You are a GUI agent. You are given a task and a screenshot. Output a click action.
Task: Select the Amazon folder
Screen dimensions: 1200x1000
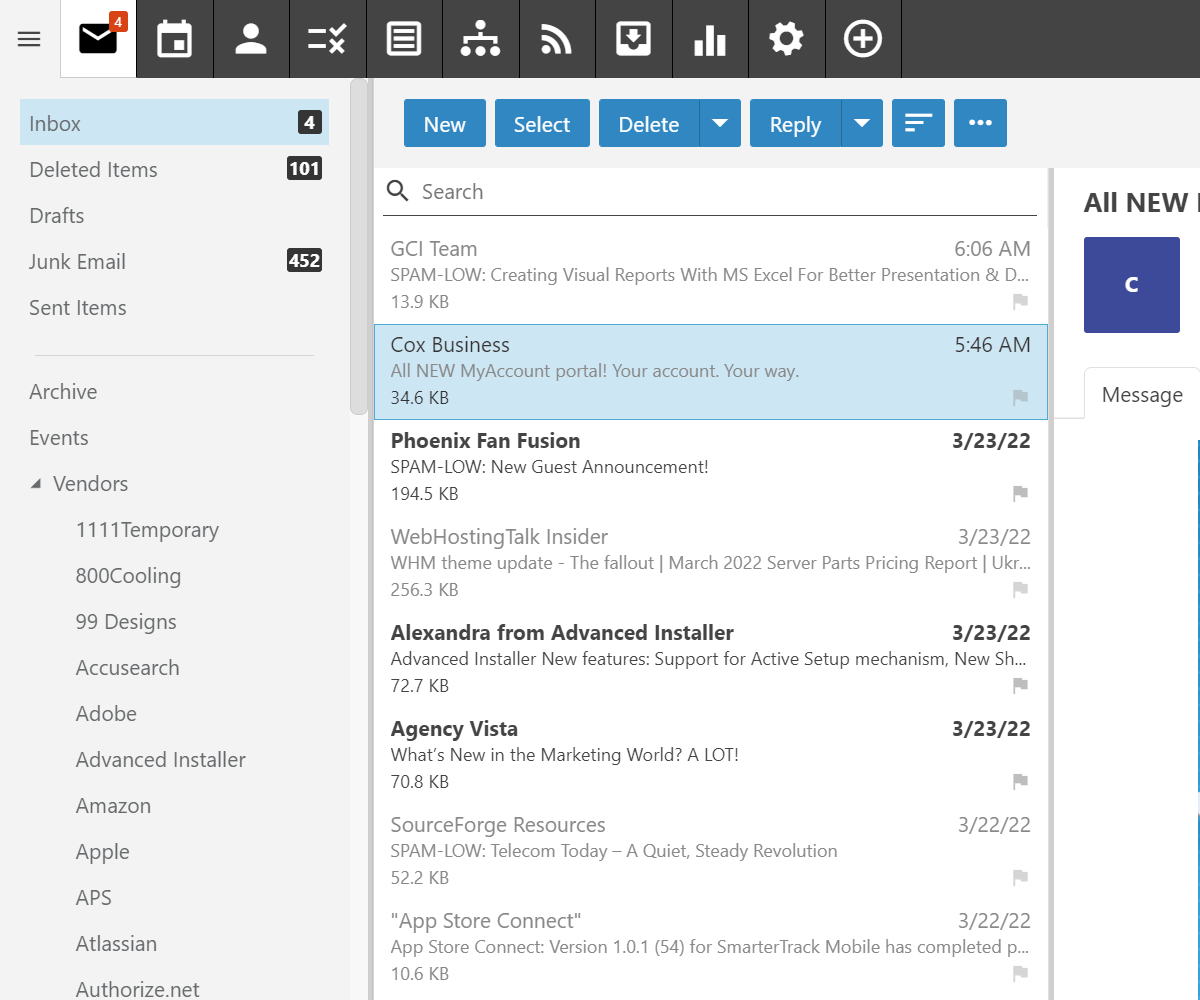[113, 805]
